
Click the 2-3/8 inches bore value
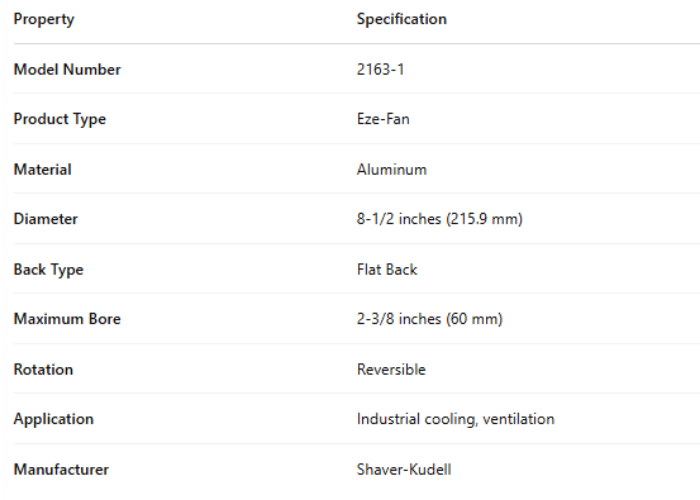pos(430,319)
